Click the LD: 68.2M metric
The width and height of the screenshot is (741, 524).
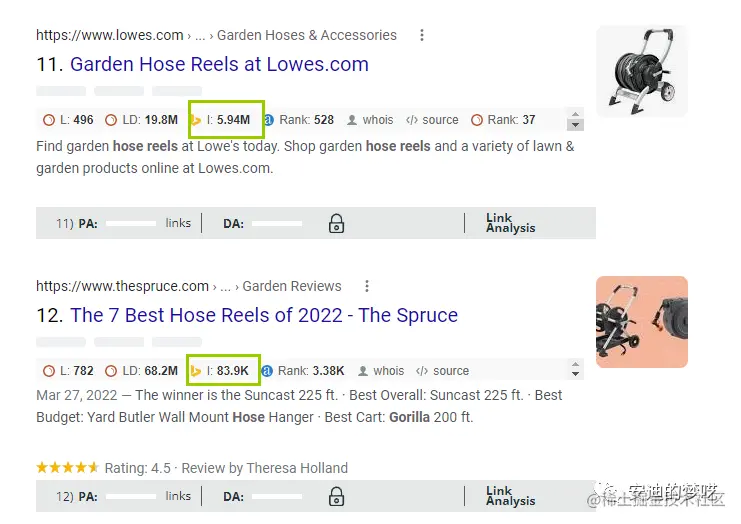[141, 371]
